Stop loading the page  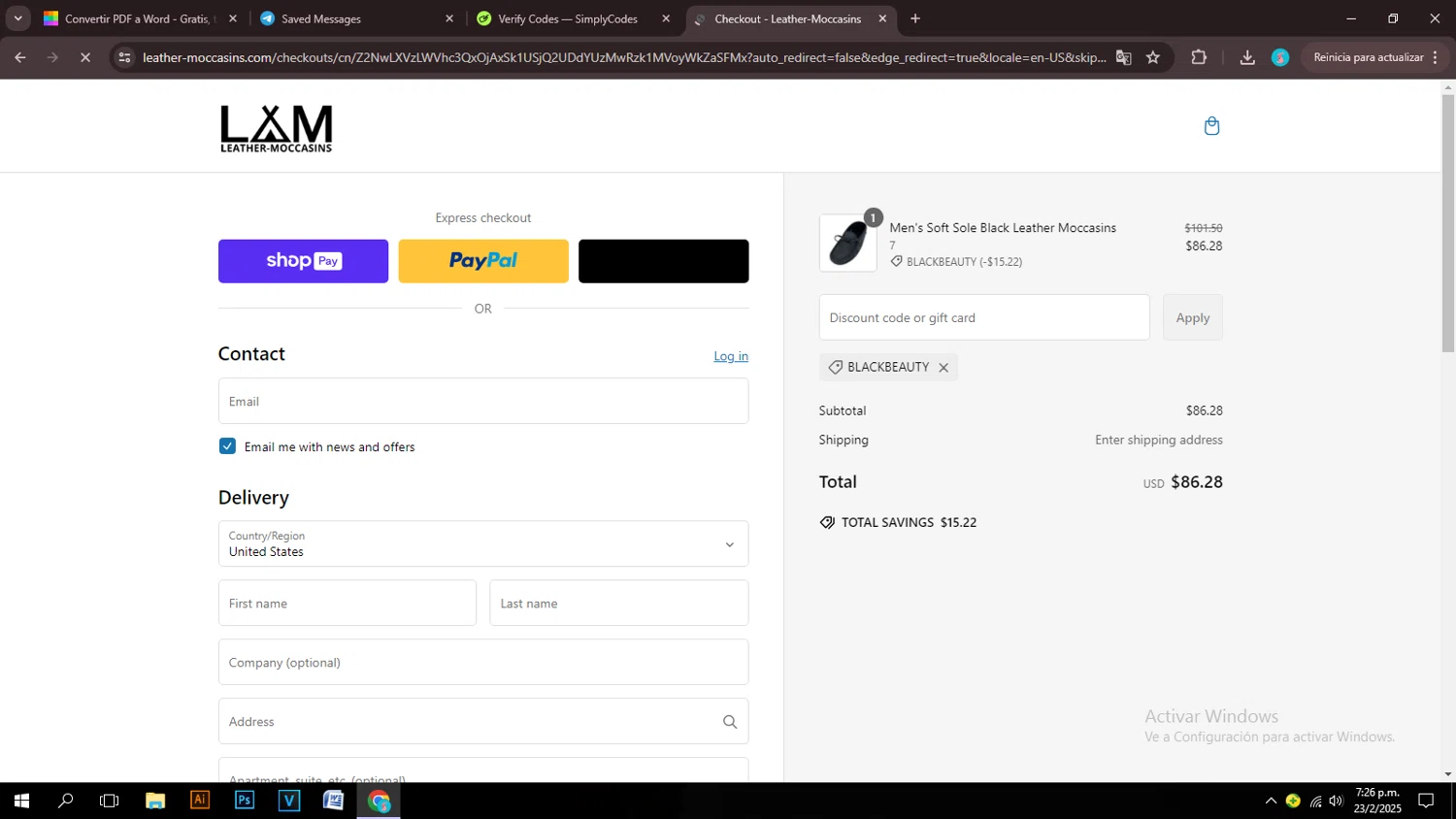(x=85, y=57)
